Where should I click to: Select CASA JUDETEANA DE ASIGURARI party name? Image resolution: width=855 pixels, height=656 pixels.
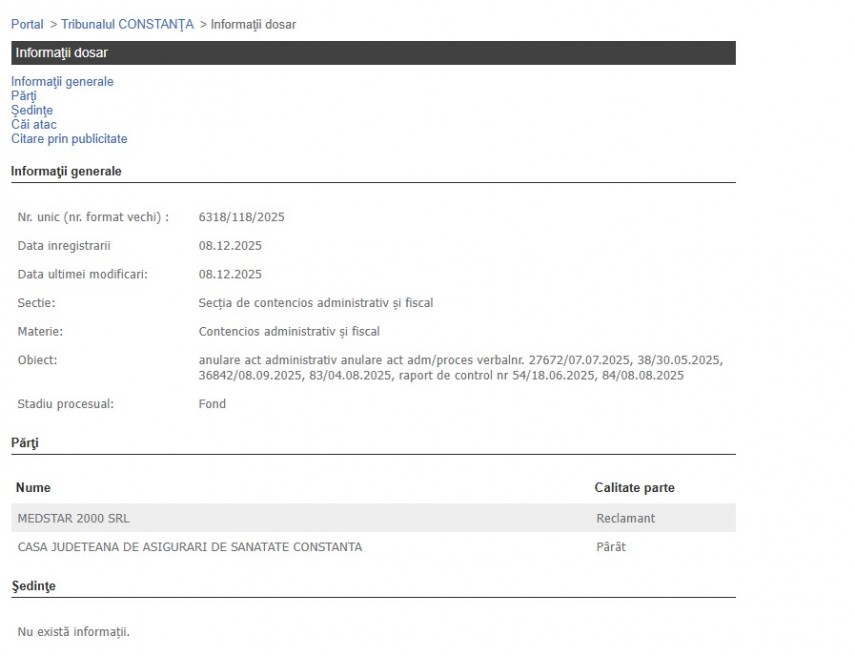coord(190,547)
